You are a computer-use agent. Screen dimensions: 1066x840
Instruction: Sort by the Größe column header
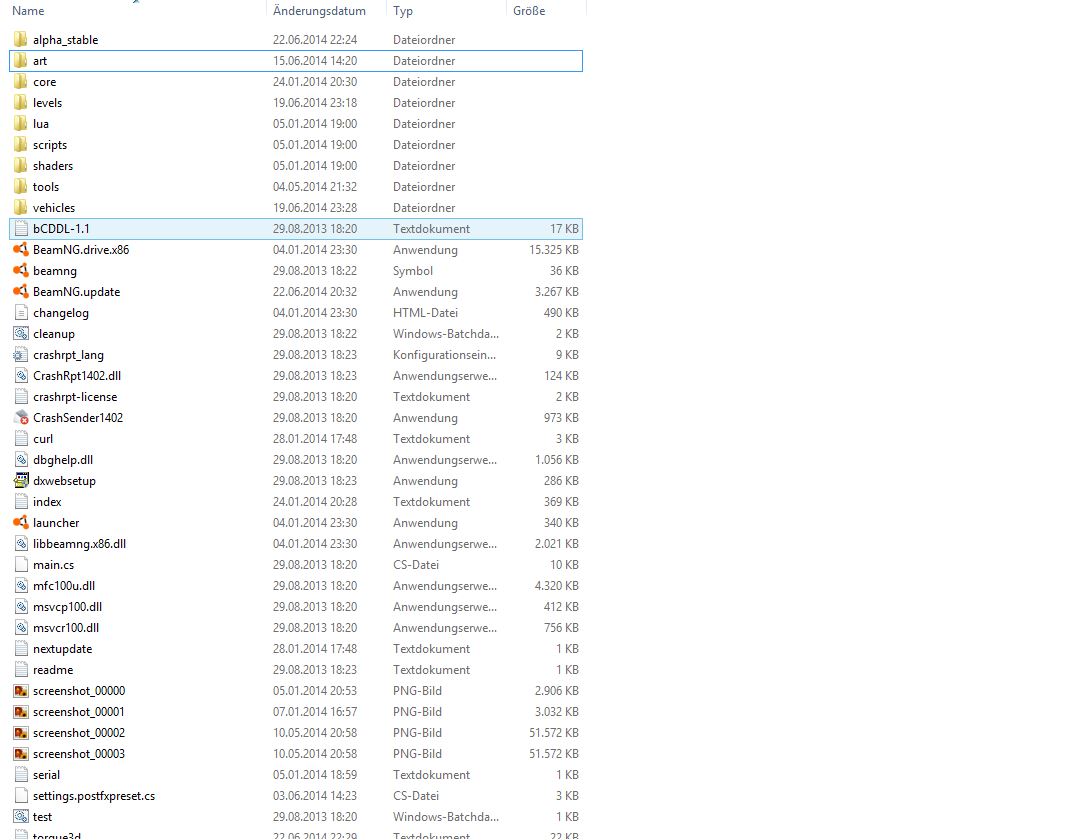coord(529,11)
